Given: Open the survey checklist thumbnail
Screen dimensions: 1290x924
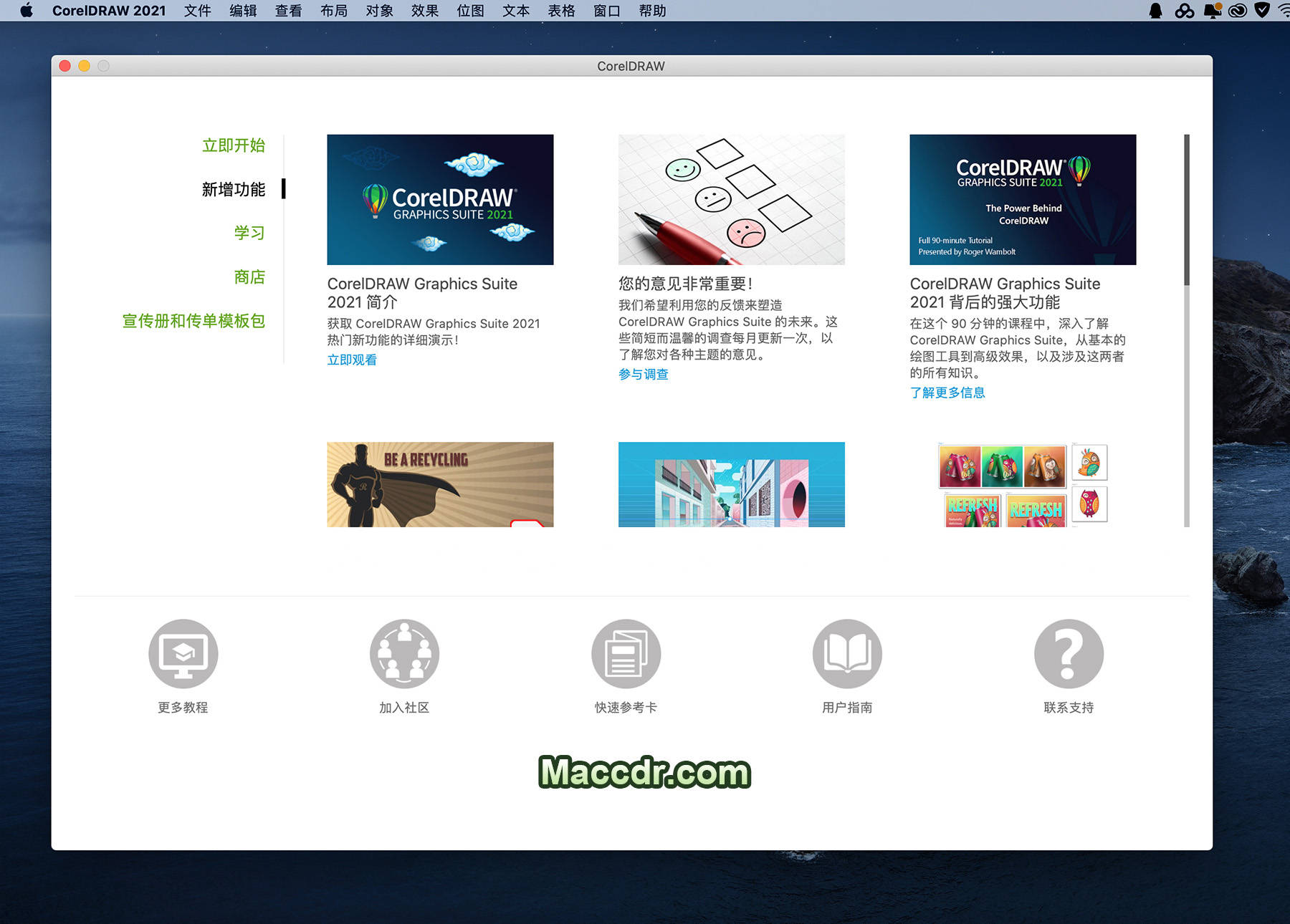Looking at the screenshot, I should (732, 200).
